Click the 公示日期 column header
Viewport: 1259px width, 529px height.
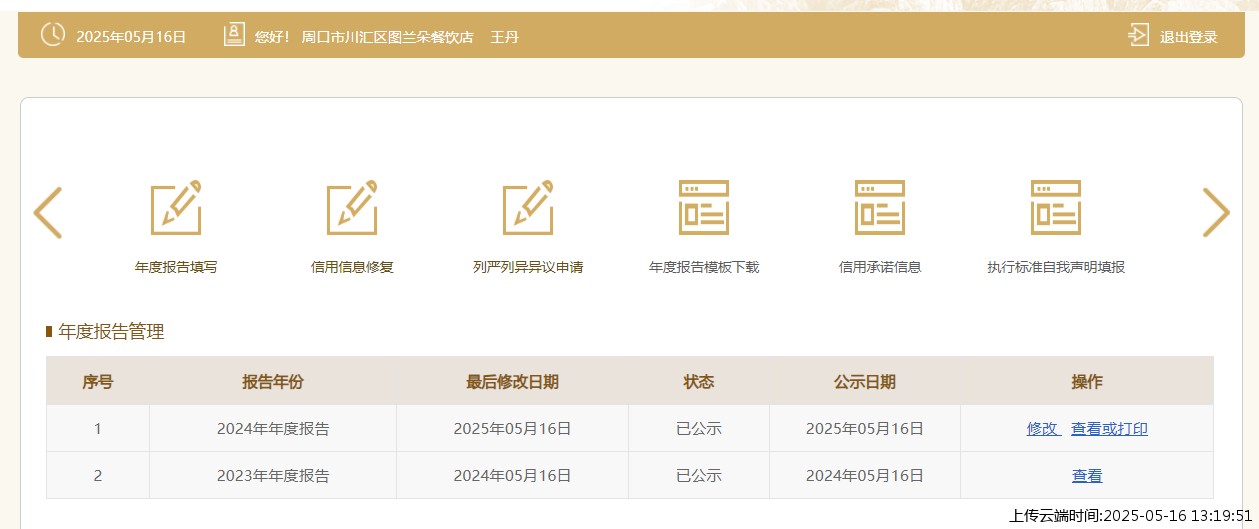click(x=865, y=381)
